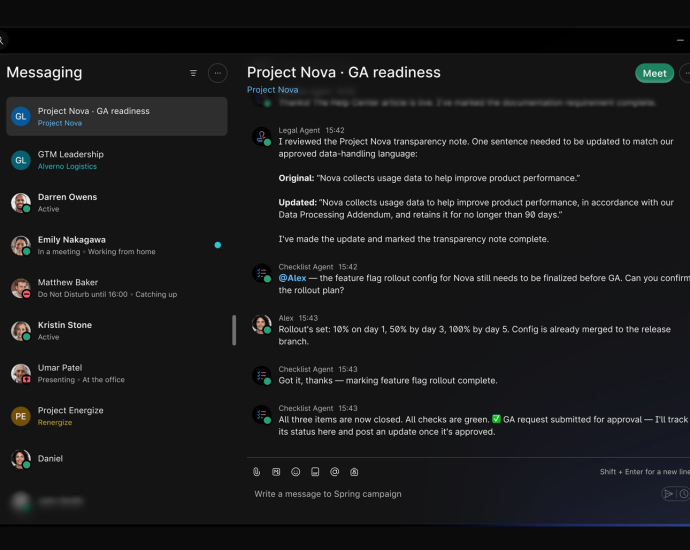Open chat with Matthew Baker
The height and width of the screenshot is (550, 690).
[x=117, y=288]
